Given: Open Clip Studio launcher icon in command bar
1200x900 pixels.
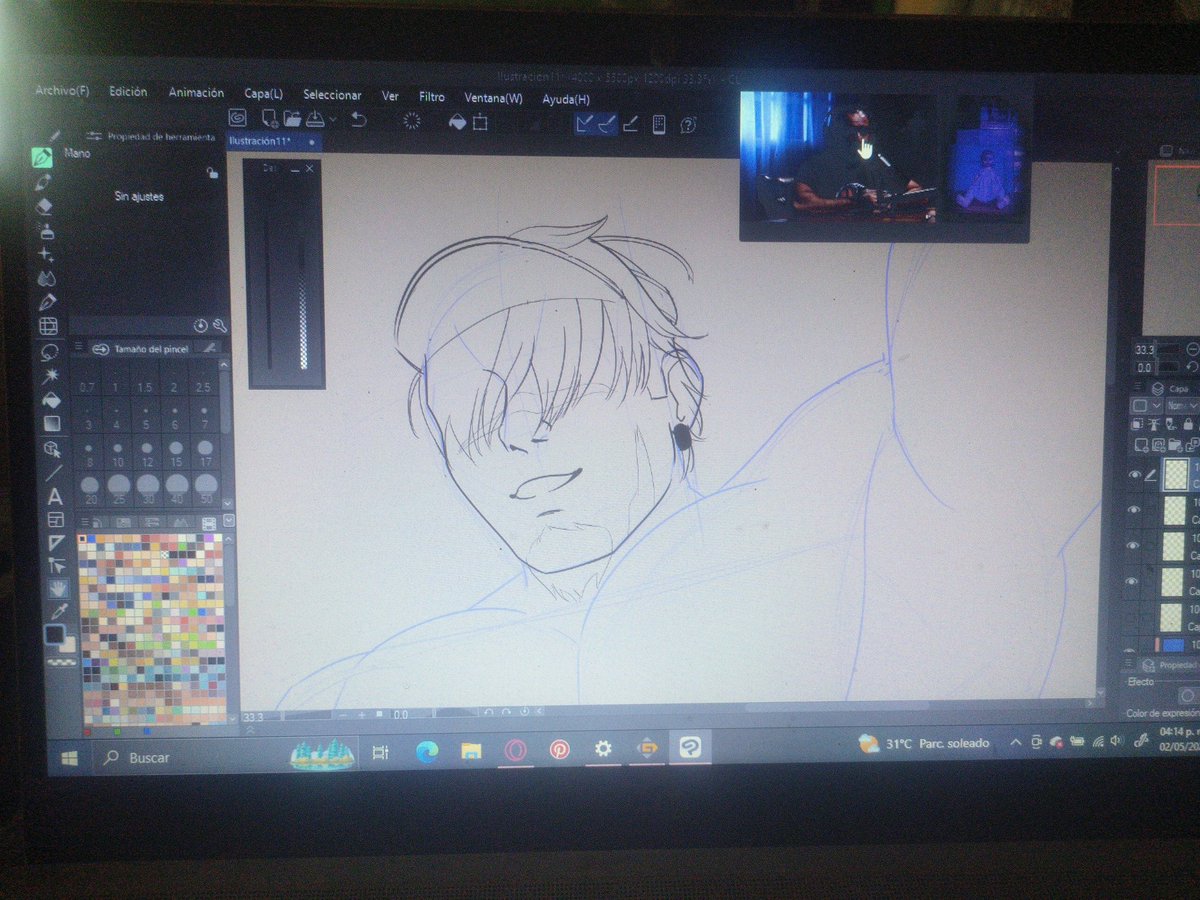Looking at the screenshot, I should click(x=238, y=119).
